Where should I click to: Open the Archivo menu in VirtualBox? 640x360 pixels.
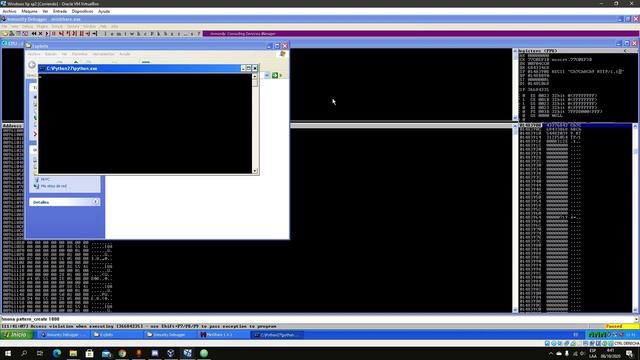point(9,11)
